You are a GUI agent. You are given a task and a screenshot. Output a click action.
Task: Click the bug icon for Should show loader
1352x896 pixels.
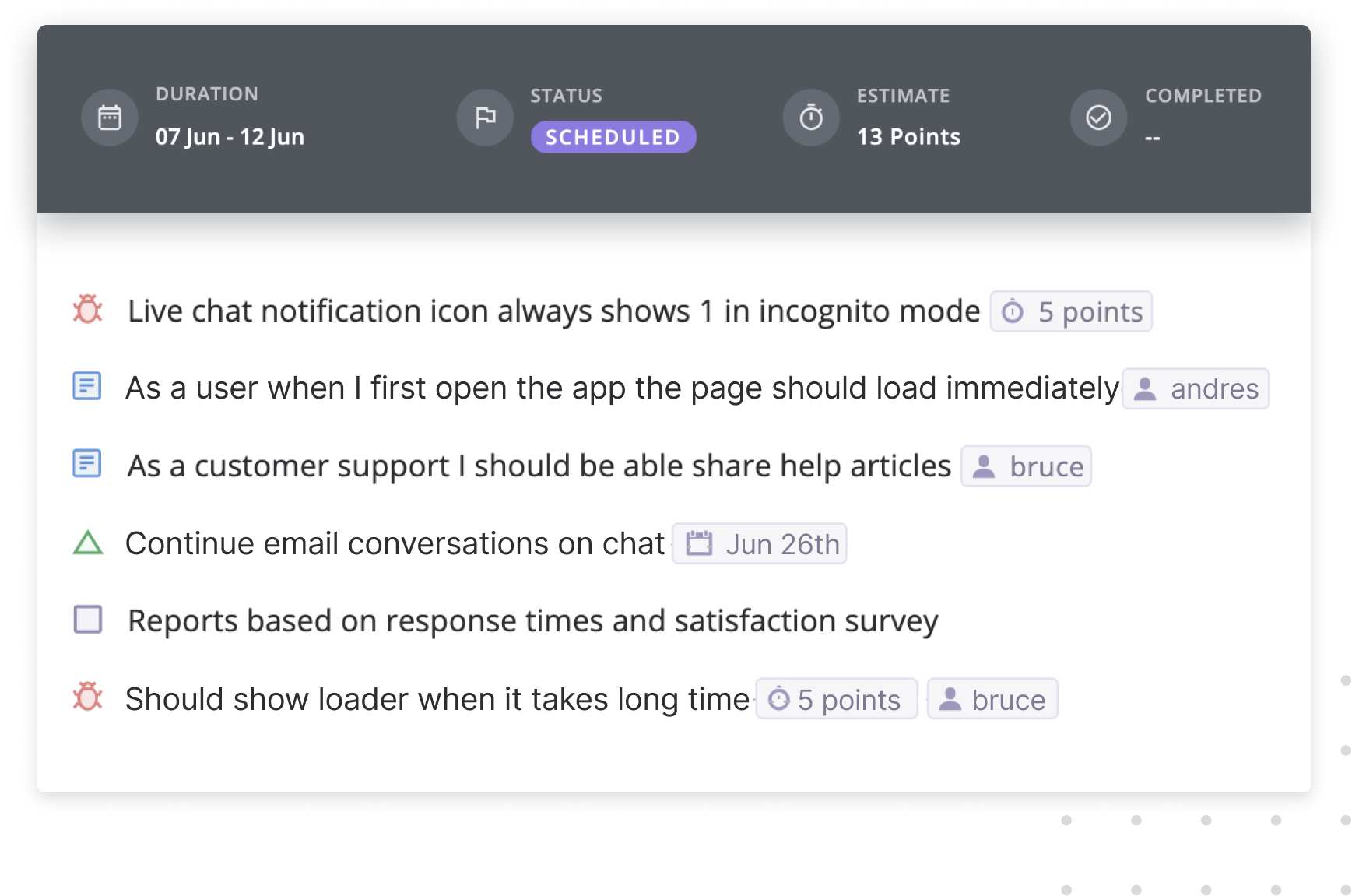coord(87,697)
